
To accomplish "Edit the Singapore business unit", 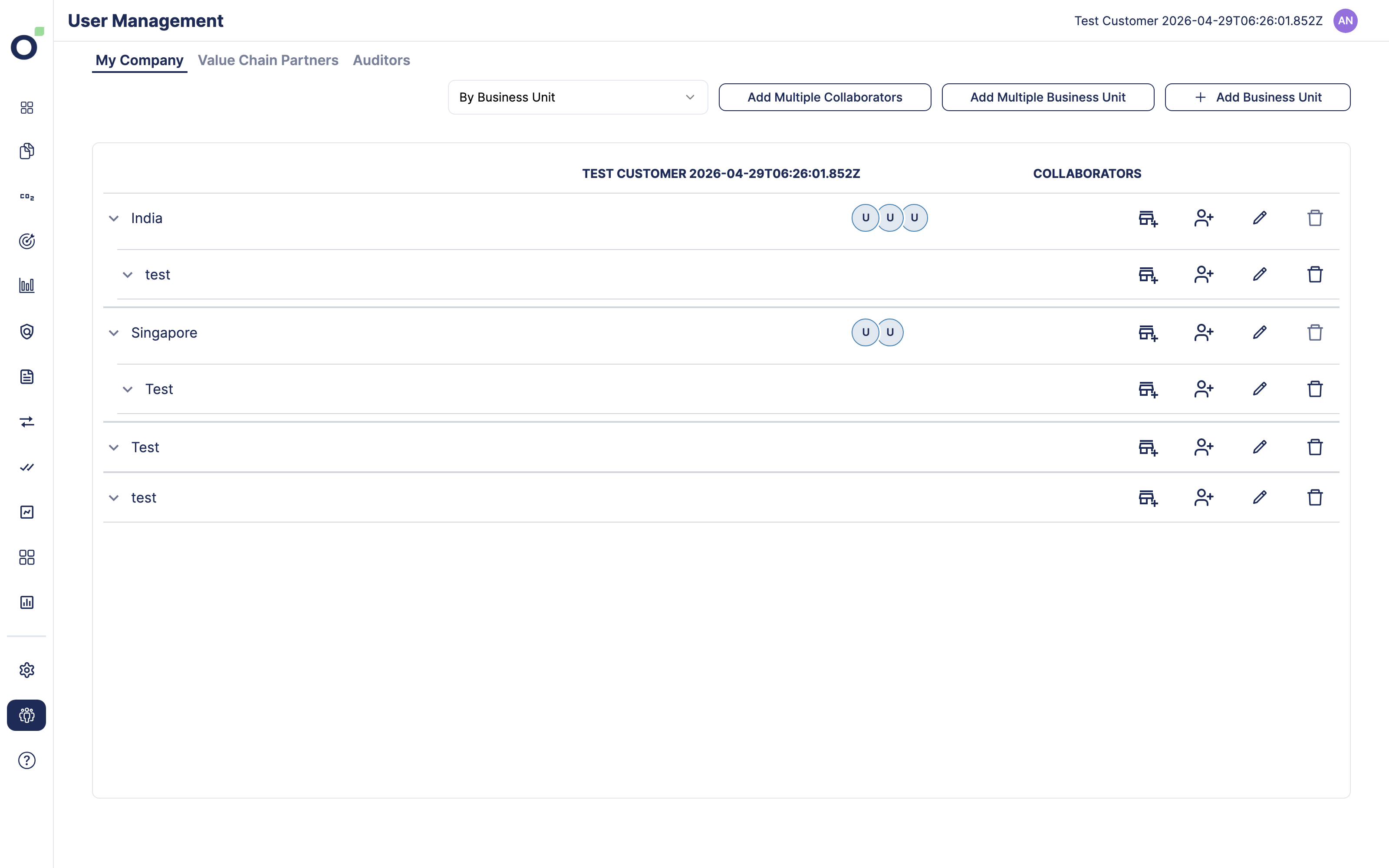I will pos(1259,332).
